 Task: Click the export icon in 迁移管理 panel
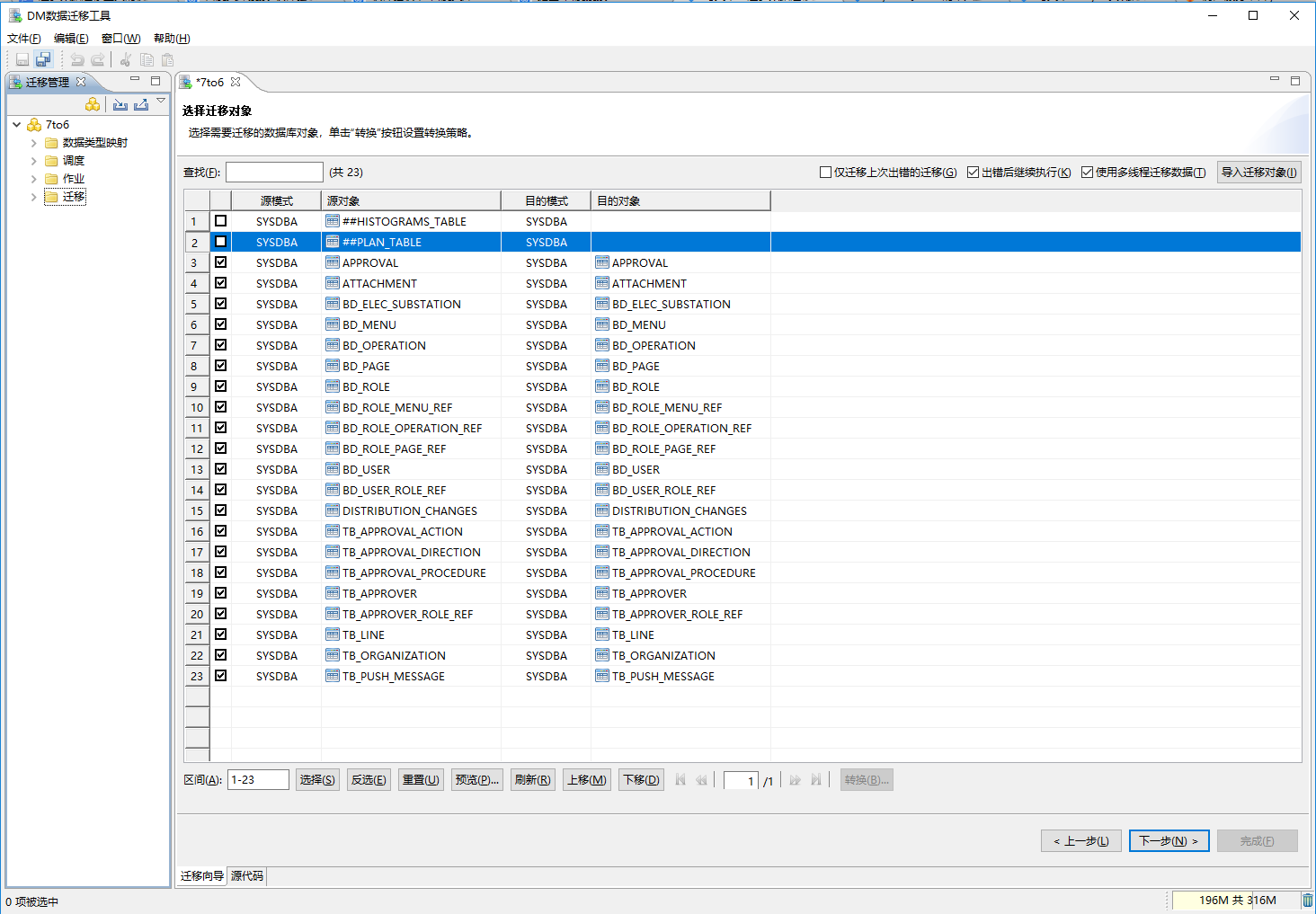pyautogui.click(x=141, y=104)
